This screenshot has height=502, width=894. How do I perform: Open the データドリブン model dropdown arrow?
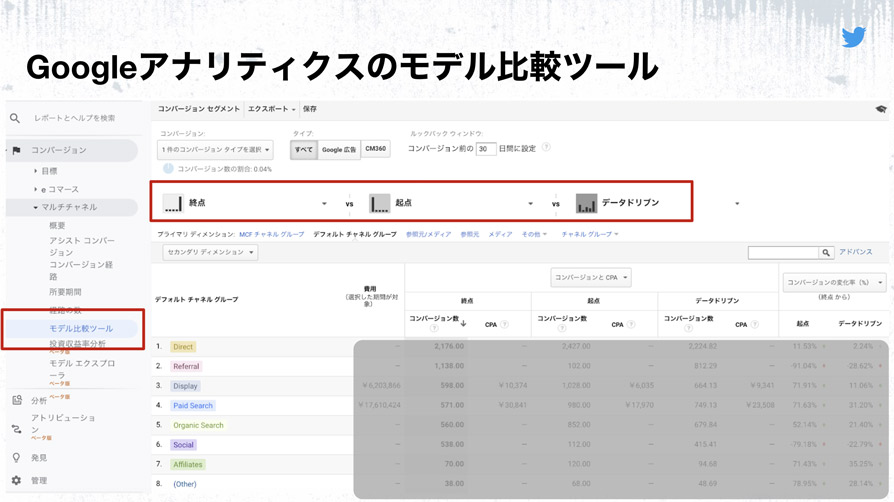(737, 204)
